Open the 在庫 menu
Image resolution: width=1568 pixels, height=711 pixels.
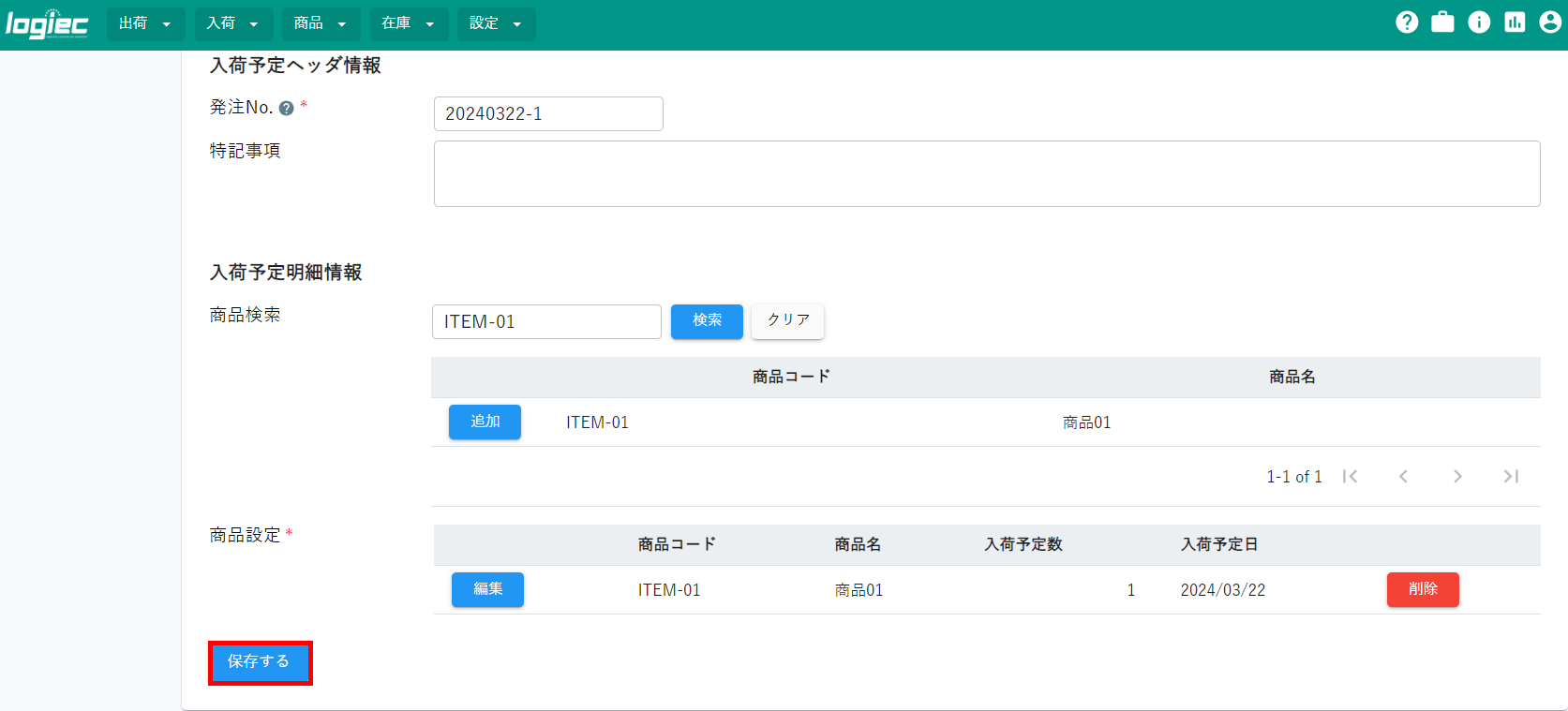409,23
